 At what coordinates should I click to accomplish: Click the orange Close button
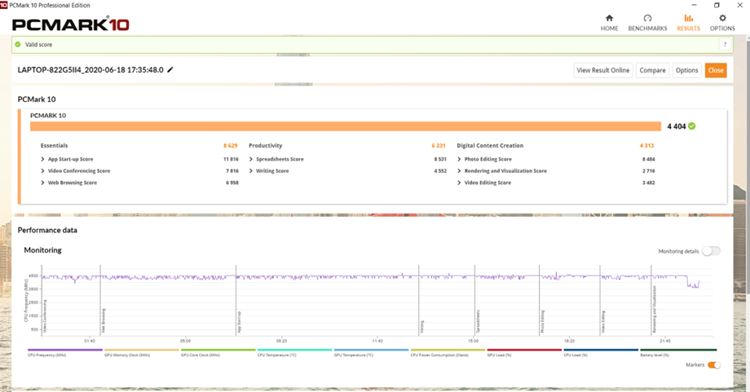point(716,70)
